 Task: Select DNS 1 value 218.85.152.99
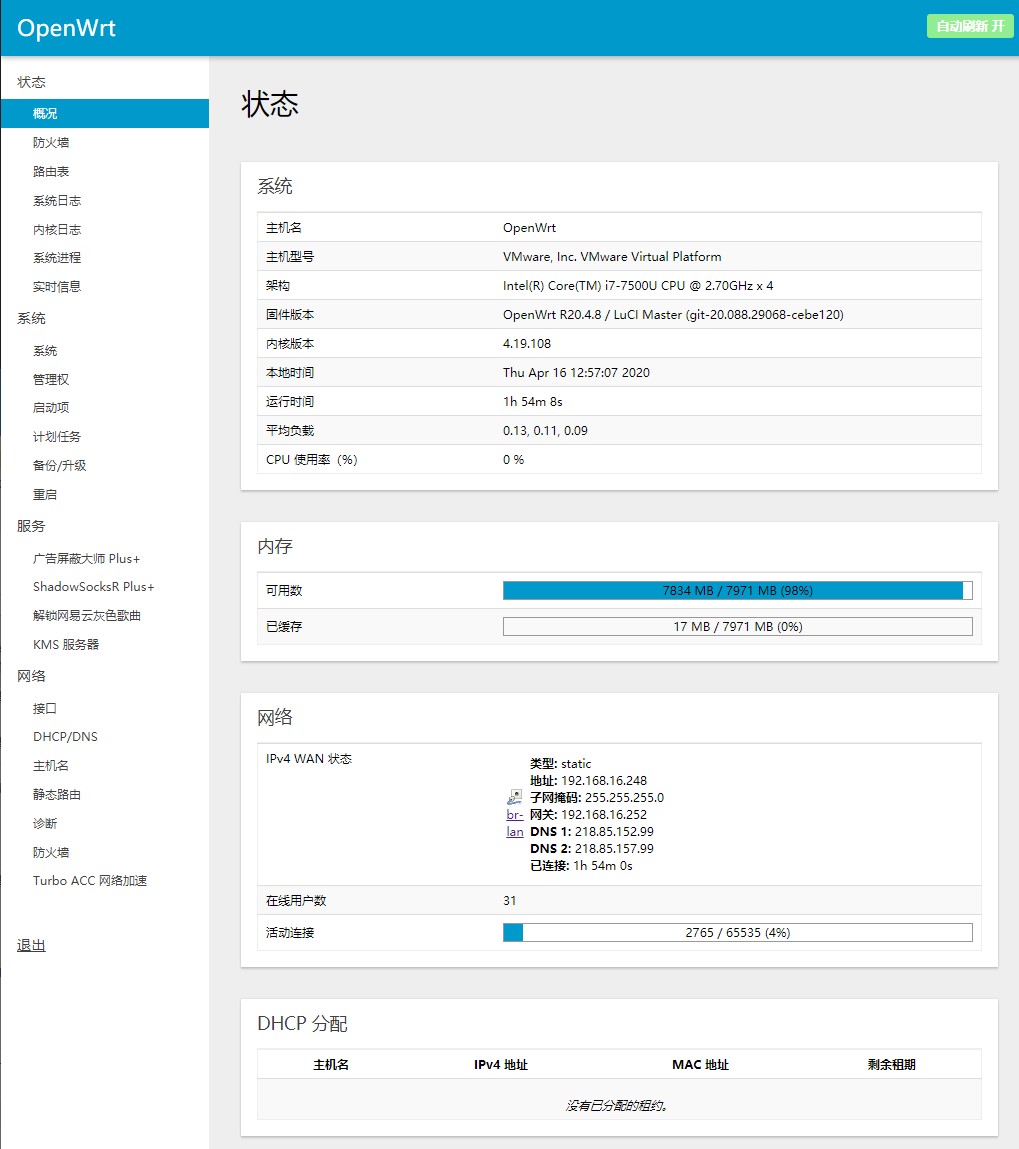pyautogui.click(x=614, y=832)
